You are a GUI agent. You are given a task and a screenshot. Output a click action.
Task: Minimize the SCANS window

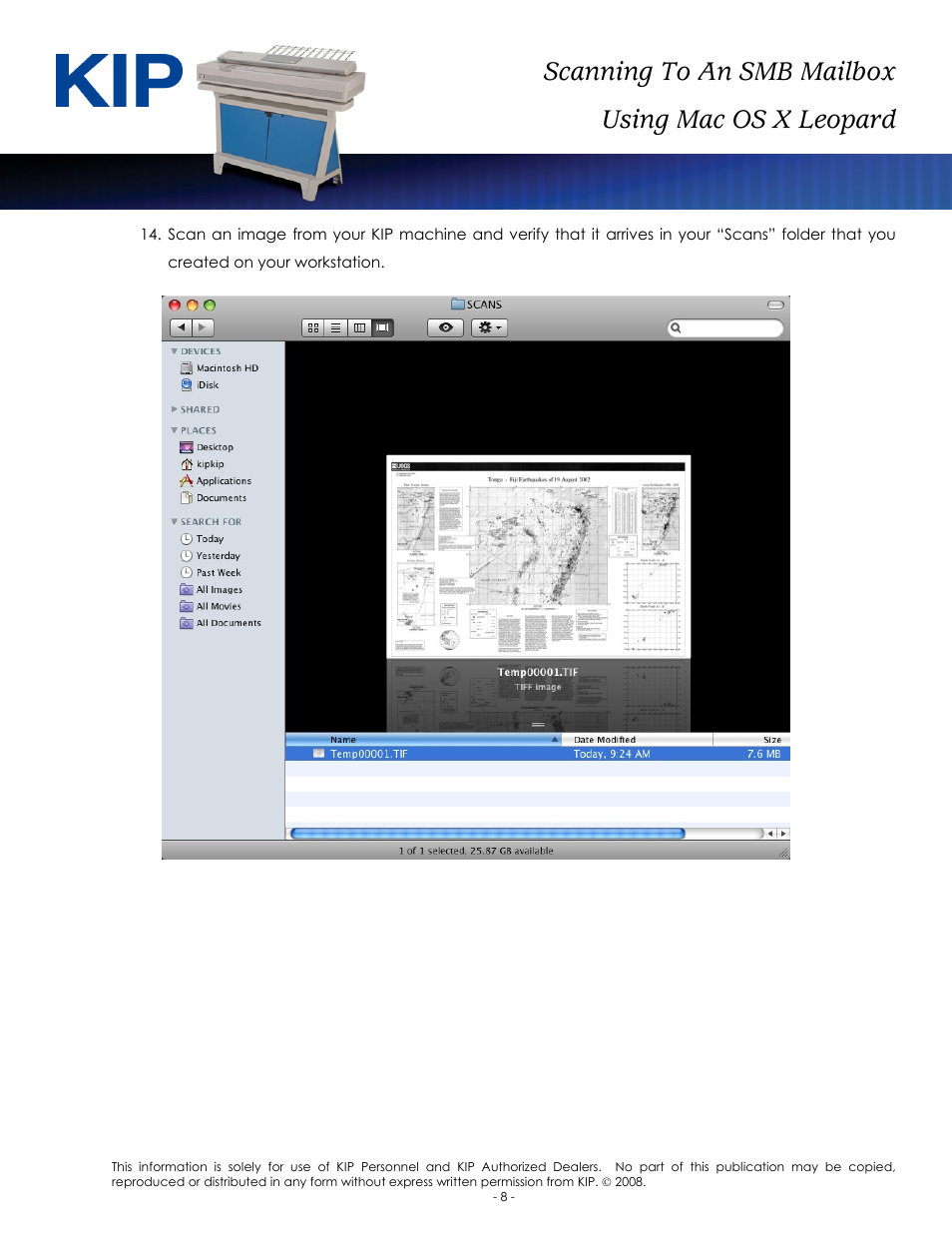click(x=193, y=306)
